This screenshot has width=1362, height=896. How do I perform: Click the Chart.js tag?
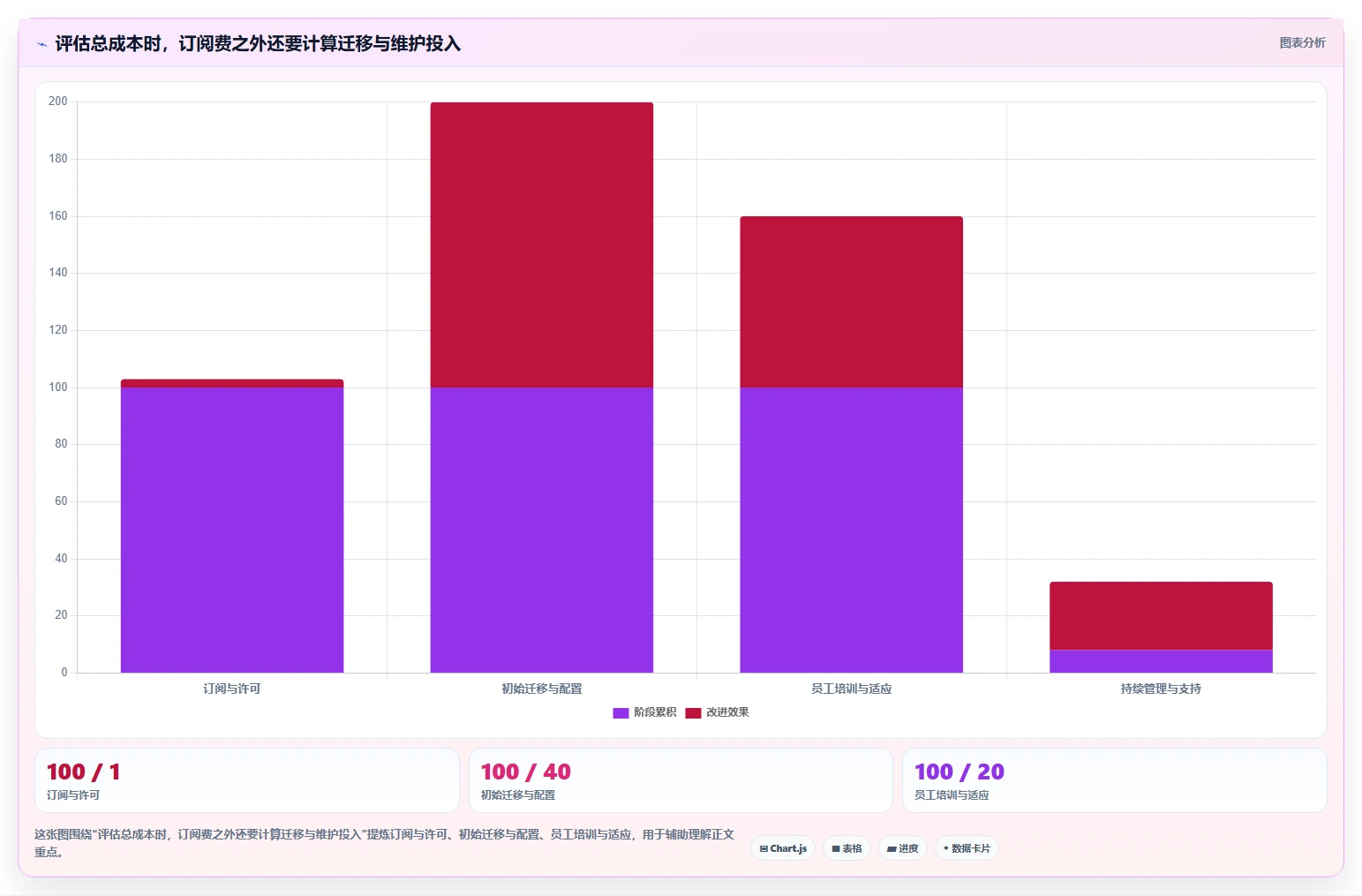click(x=783, y=848)
